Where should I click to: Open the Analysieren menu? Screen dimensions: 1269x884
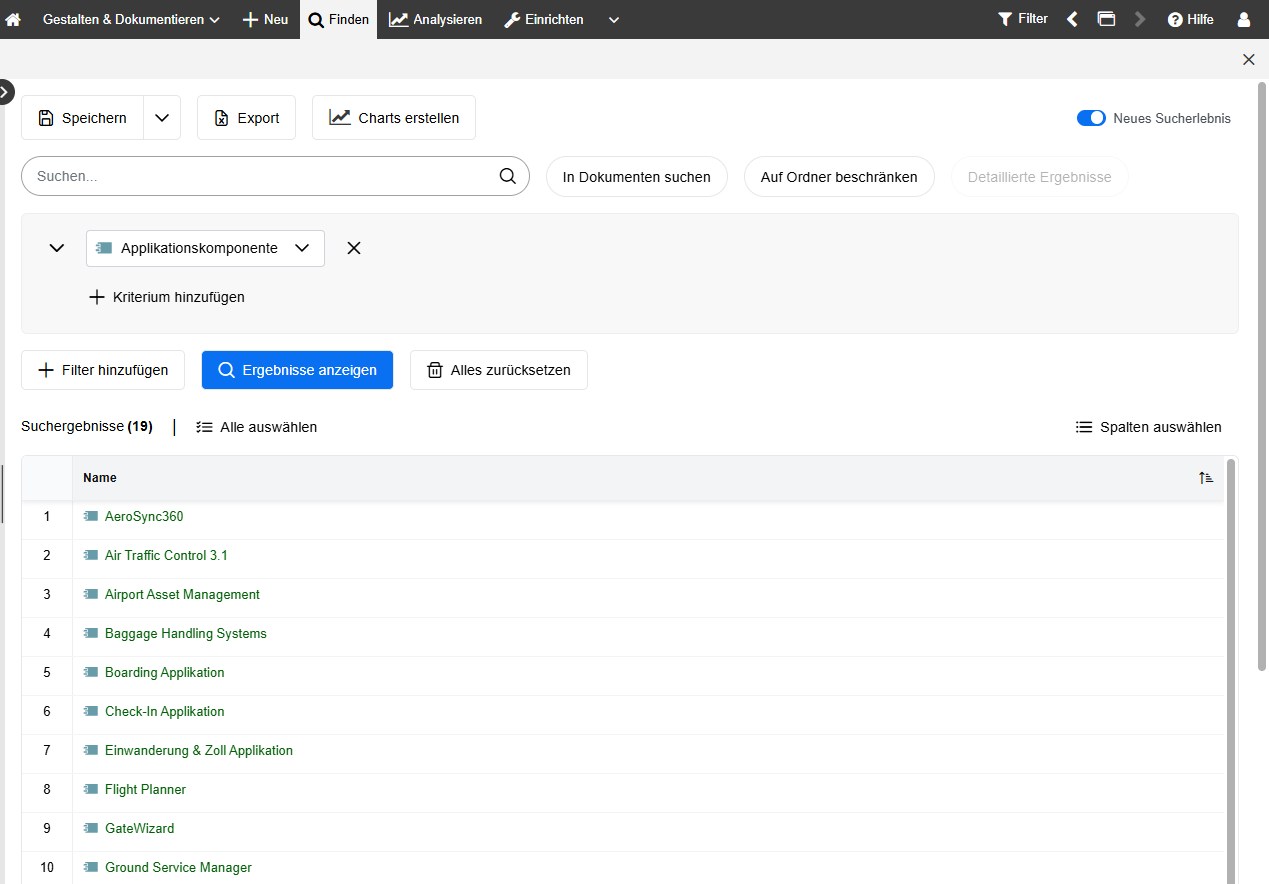click(x=435, y=19)
